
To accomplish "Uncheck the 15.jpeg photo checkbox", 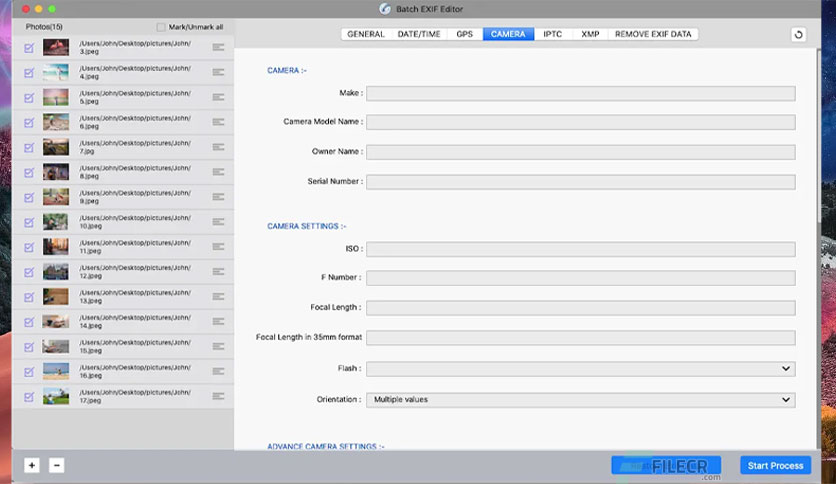I will coord(29,347).
